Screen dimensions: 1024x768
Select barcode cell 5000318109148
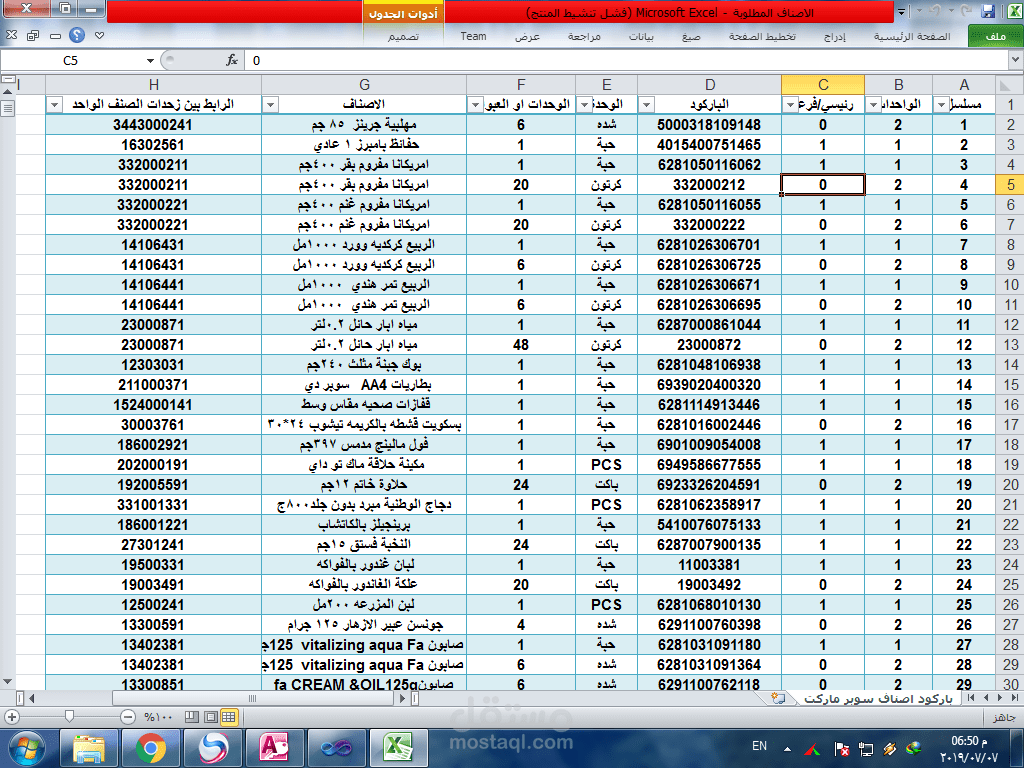[x=709, y=125]
